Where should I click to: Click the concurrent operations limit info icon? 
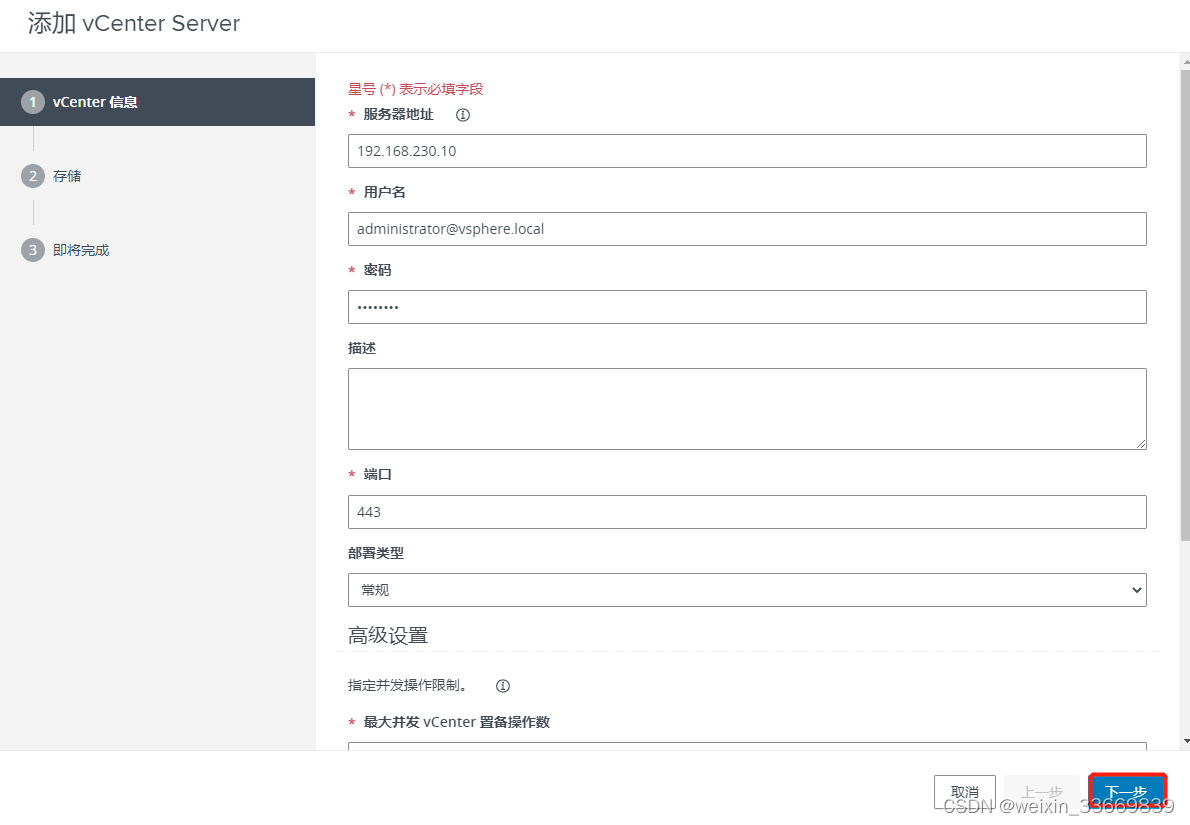[502, 686]
